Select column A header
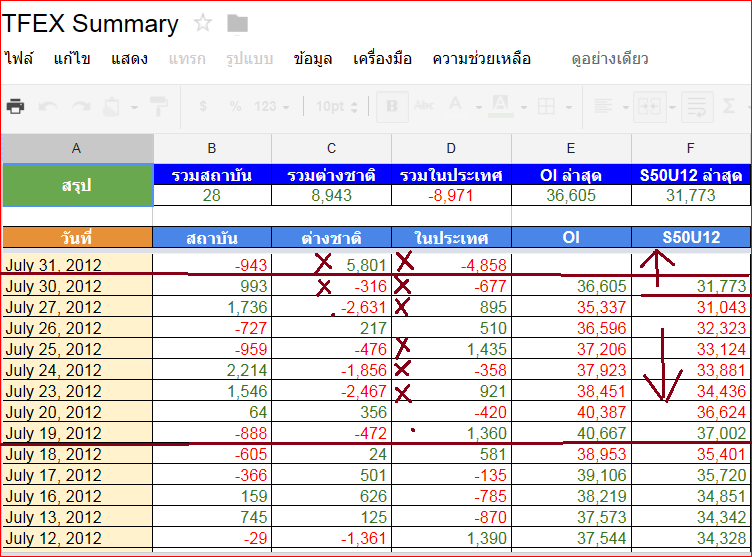 click(77, 148)
